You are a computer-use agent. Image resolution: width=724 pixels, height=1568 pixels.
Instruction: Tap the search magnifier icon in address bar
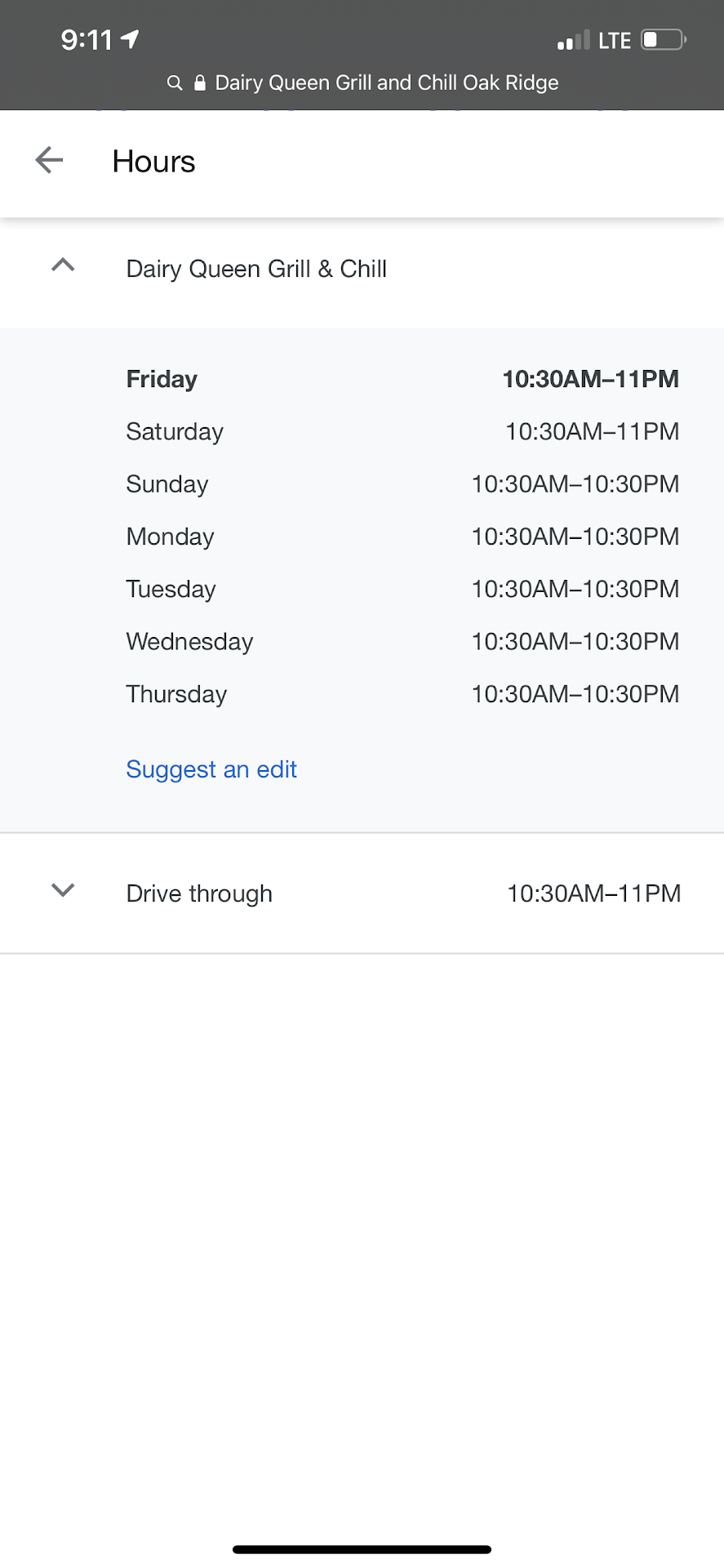point(174,83)
